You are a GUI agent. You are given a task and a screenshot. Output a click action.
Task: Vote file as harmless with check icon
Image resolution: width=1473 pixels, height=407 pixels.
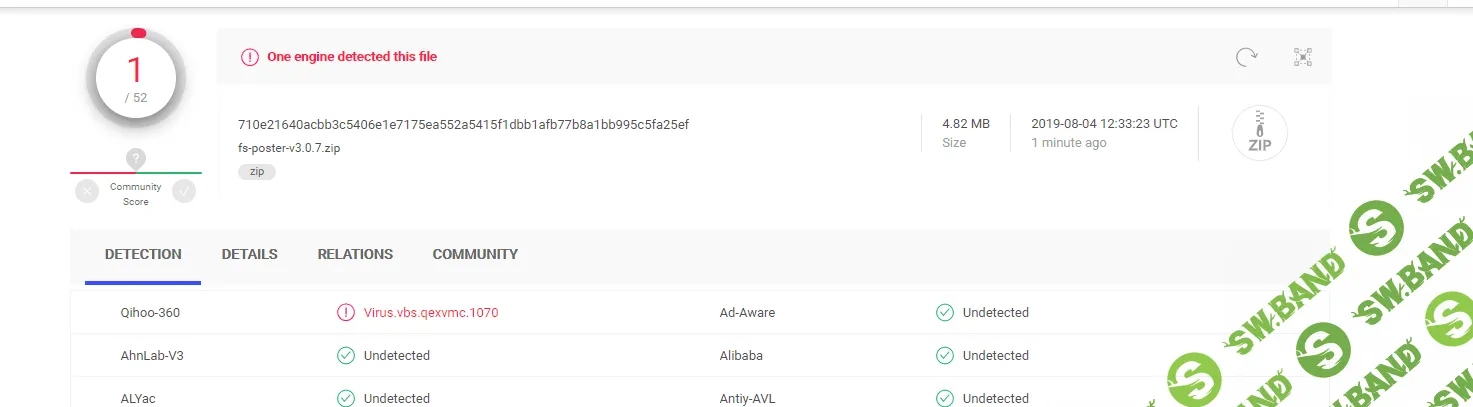tap(184, 191)
